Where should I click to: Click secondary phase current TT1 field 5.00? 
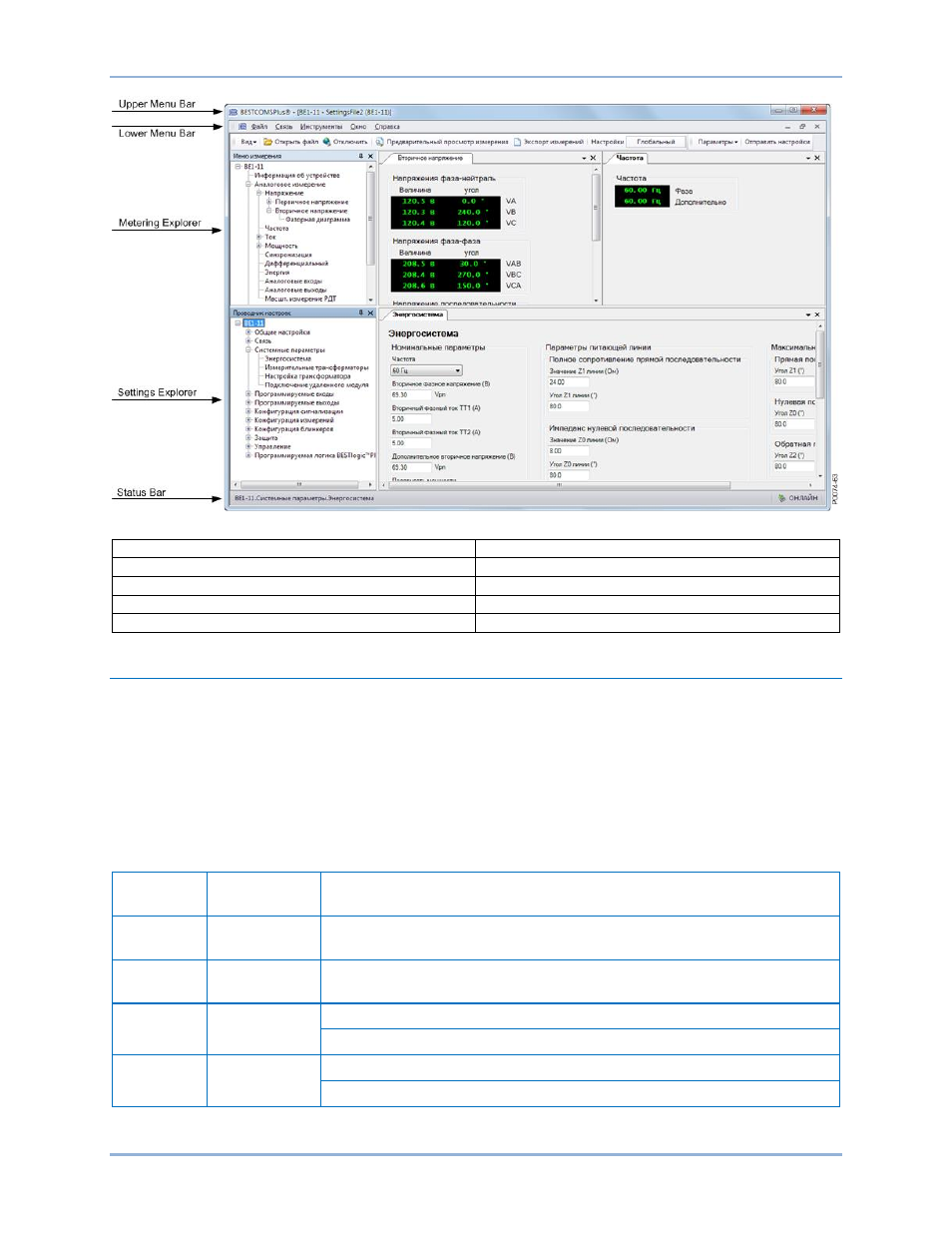tap(411, 419)
